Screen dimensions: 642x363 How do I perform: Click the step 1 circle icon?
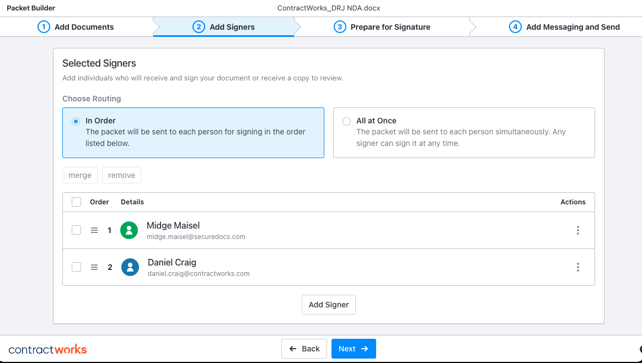(44, 27)
